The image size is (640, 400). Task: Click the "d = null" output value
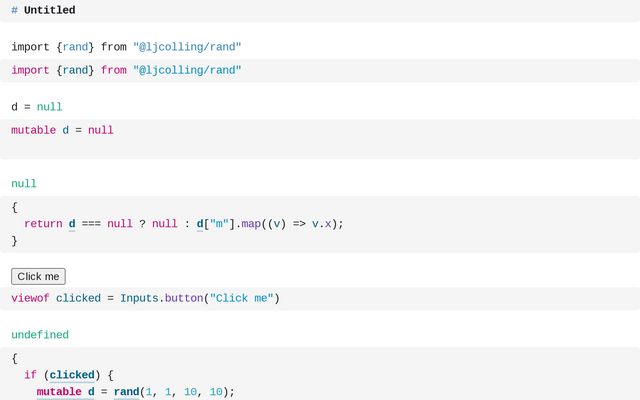point(37,107)
